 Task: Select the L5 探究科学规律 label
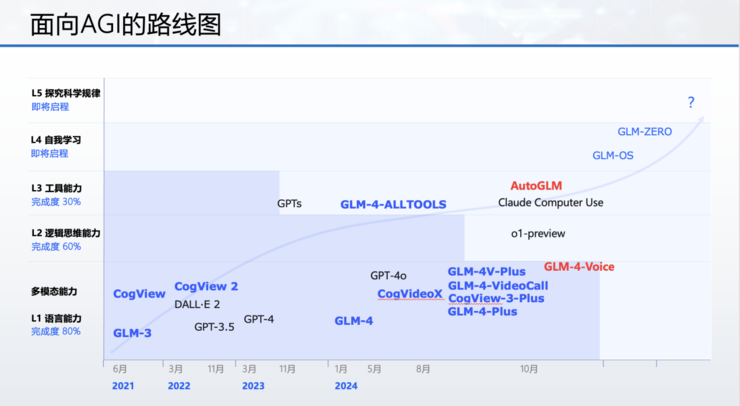(x=66, y=93)
